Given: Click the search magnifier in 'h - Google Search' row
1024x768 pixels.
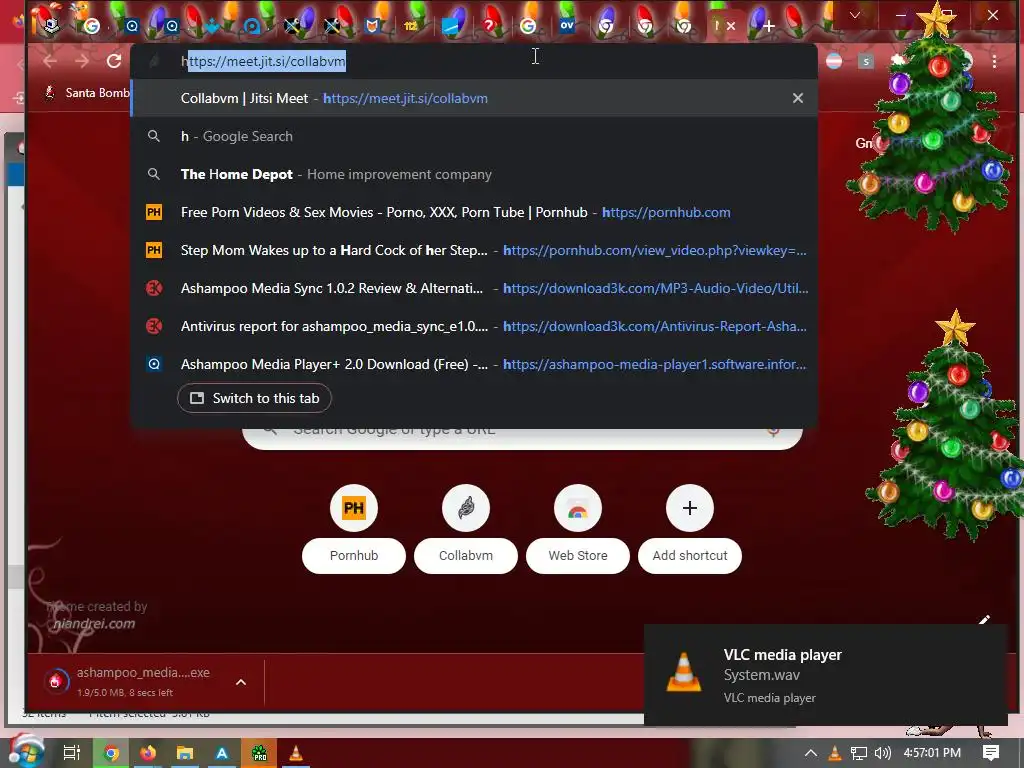Looking at the screenshot, I should click(153, 136).
